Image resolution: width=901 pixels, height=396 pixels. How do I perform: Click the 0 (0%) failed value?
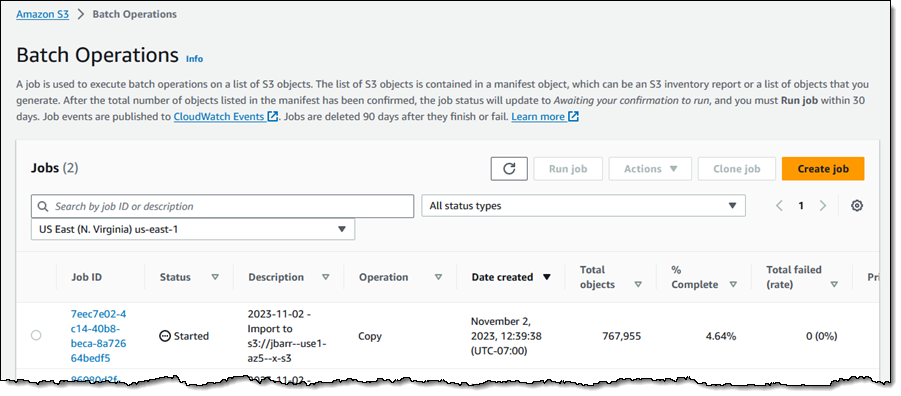point(822,336)
